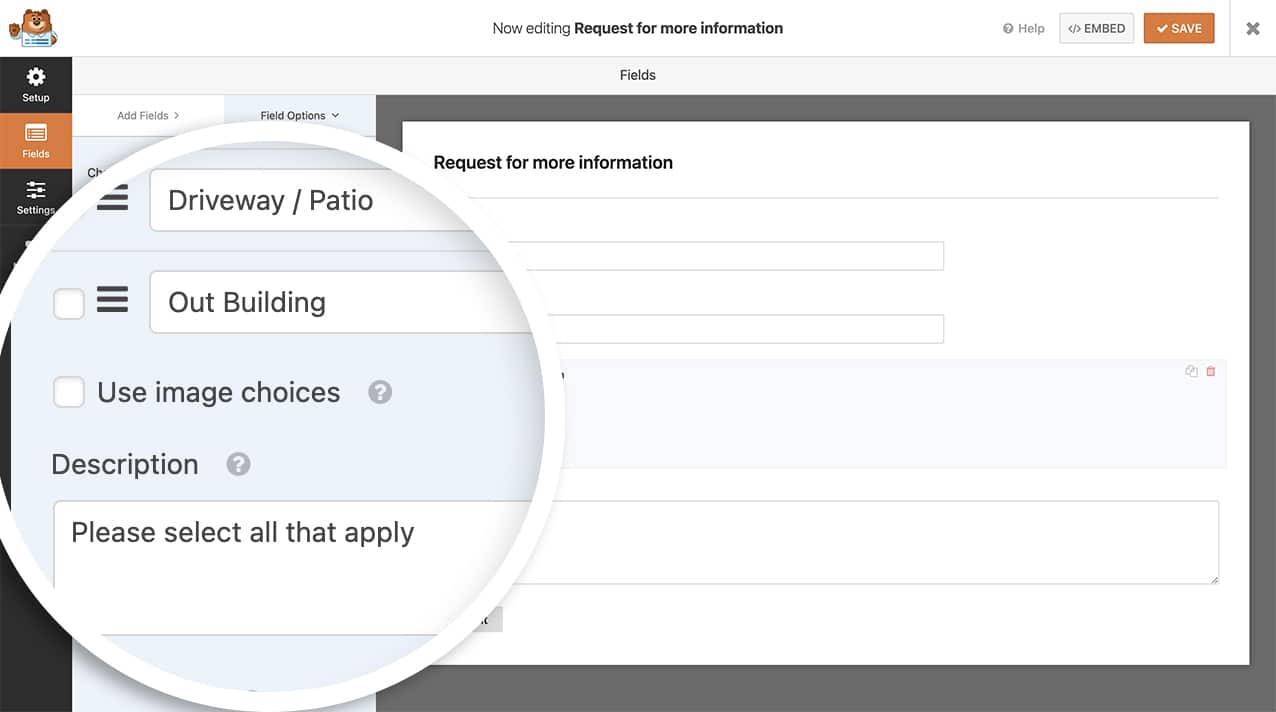Open the Add Fields section

[143, 115]
